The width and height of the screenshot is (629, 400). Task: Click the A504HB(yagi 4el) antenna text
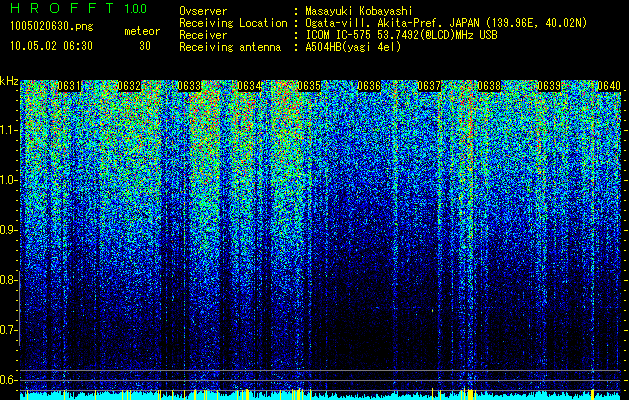click(353, 47)
